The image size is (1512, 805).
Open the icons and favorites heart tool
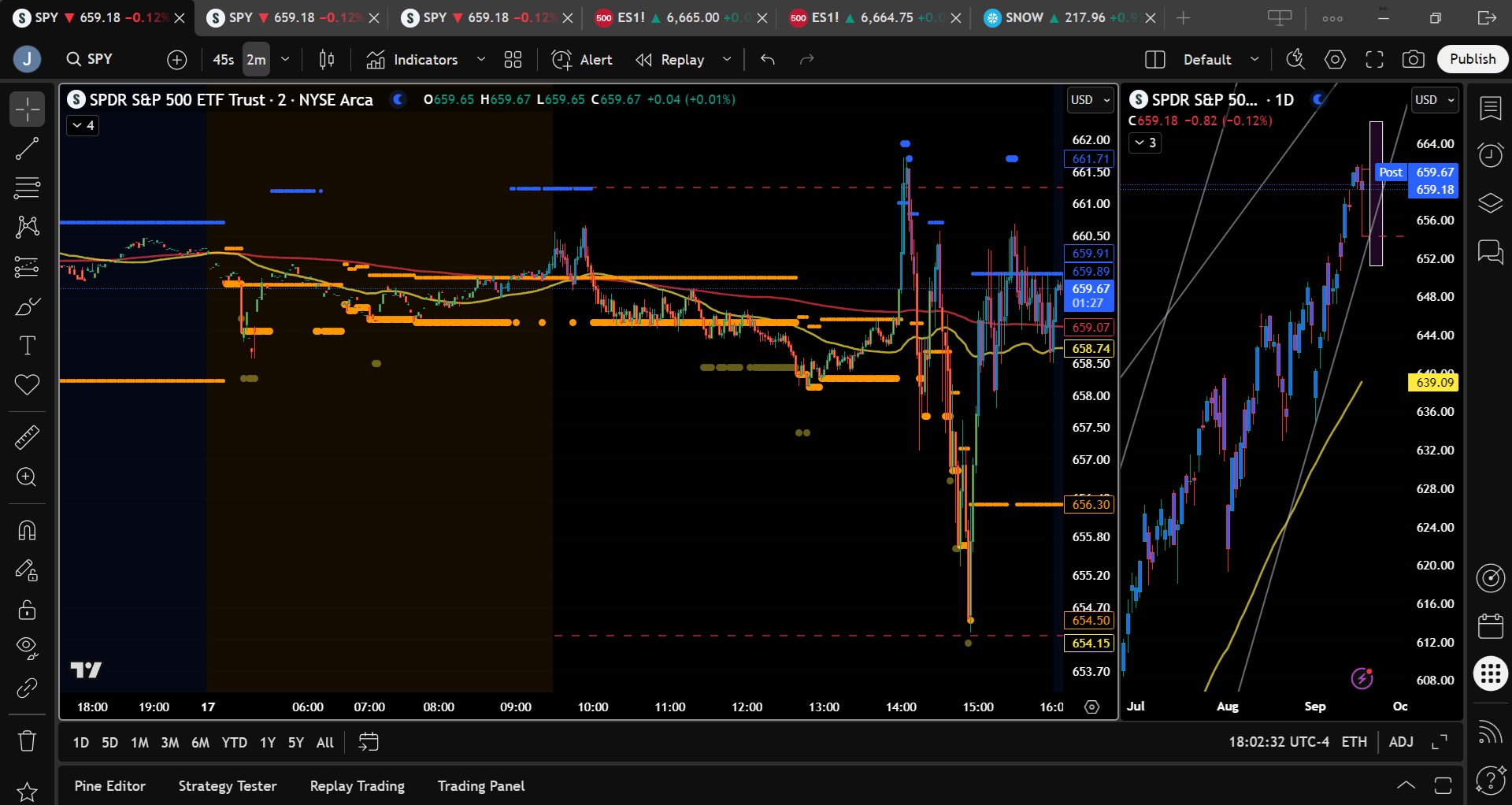tap(27, 385)
